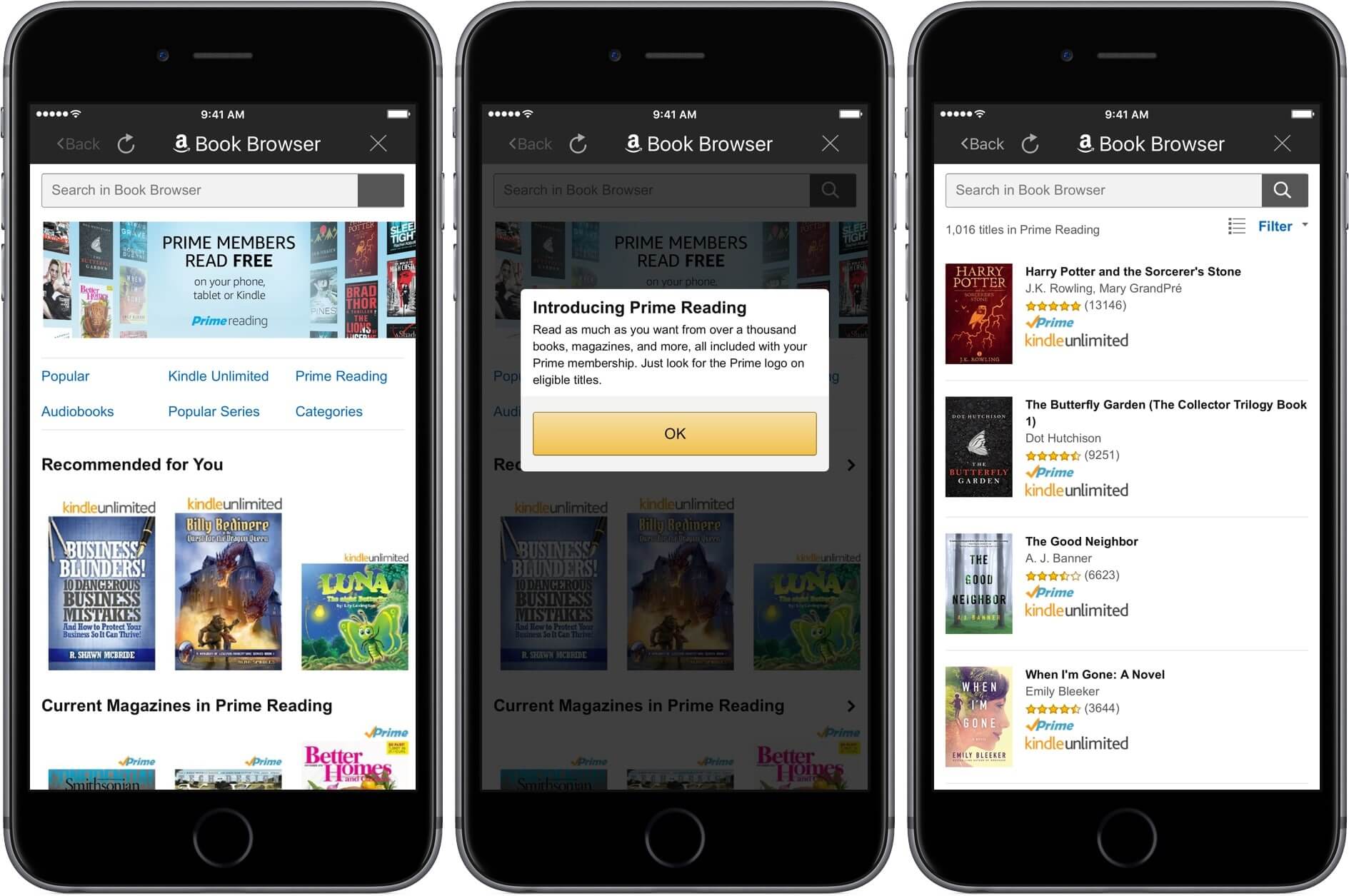Focus the Search in Book Browser field, left phone

(199, 190)
